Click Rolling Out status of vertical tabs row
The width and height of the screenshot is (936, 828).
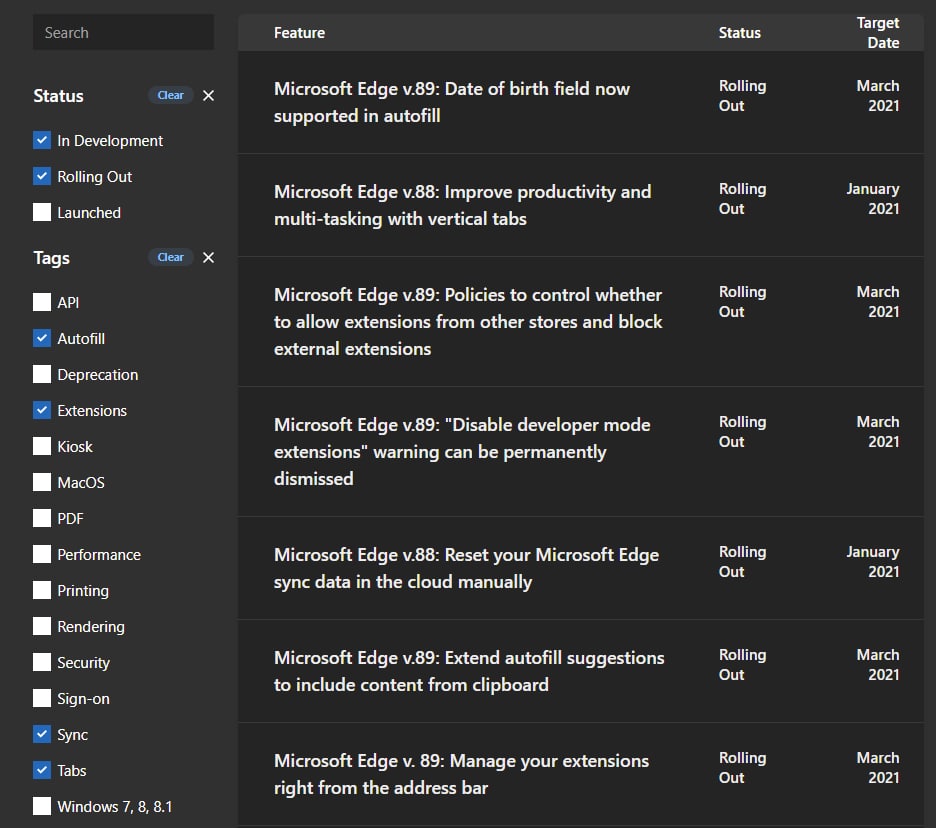coord(743,199)
